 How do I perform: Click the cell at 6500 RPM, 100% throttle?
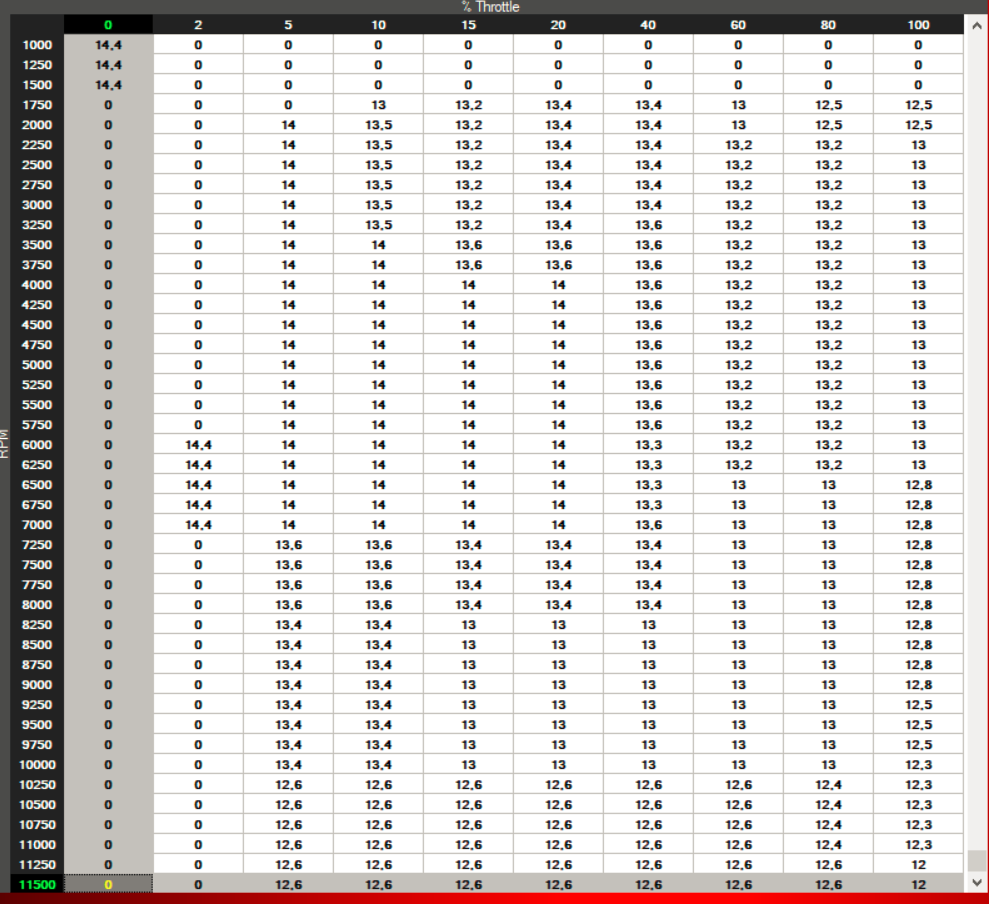click(918, 484)
